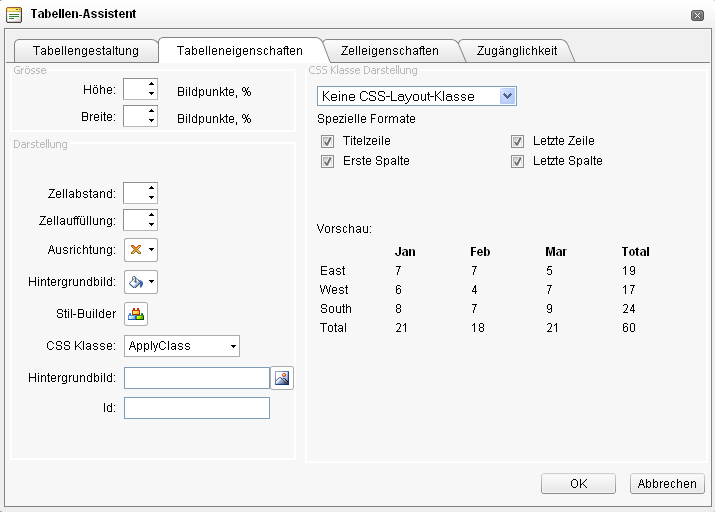This screenshot has width=715, height=512.
Task: Click the Stil-Builder icon button
Action: click(136, 314)
